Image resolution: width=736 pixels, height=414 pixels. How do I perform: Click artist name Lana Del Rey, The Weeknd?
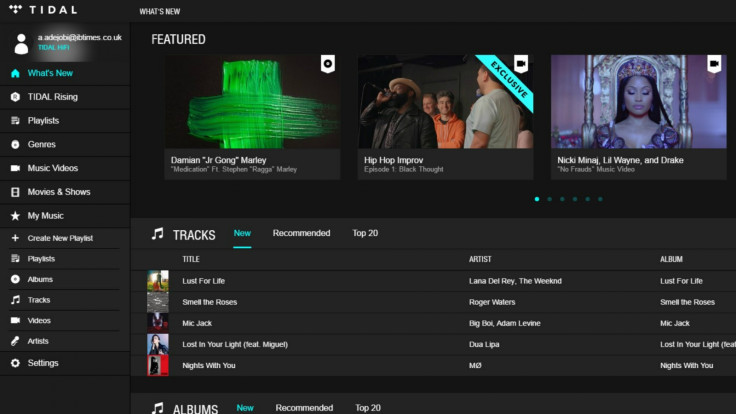coord(515,281)
